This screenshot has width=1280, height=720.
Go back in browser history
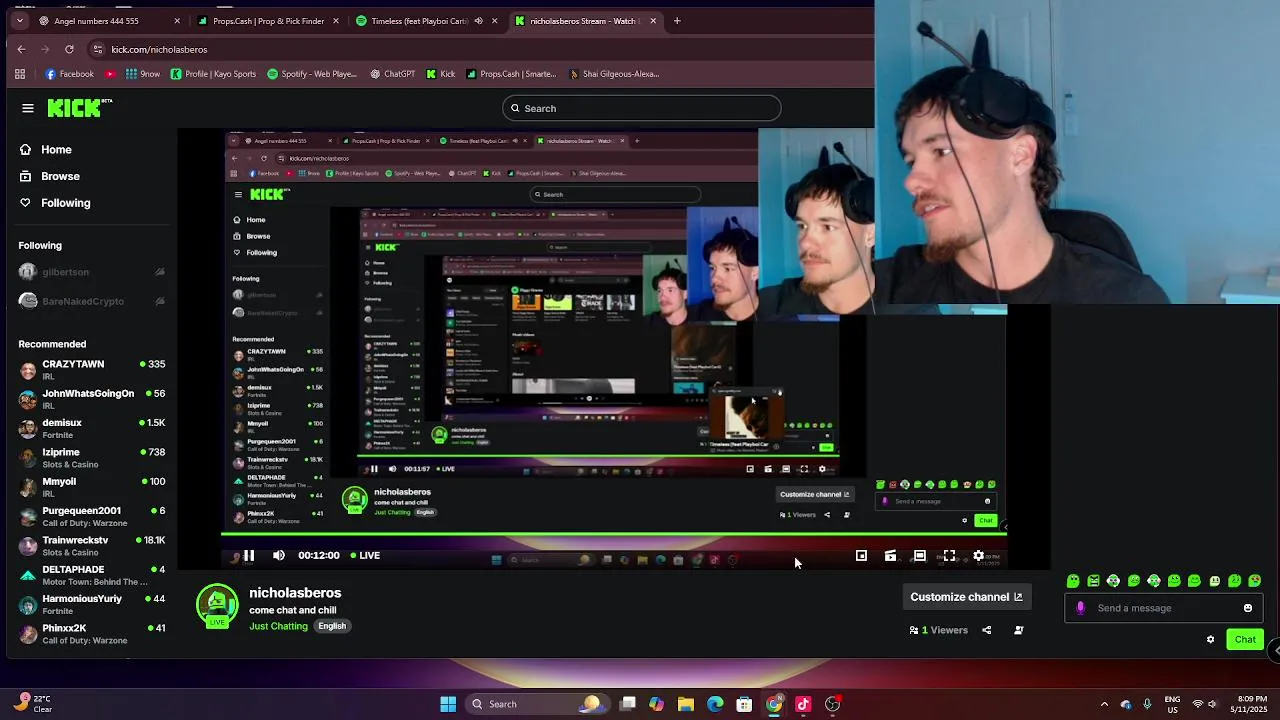21,49
